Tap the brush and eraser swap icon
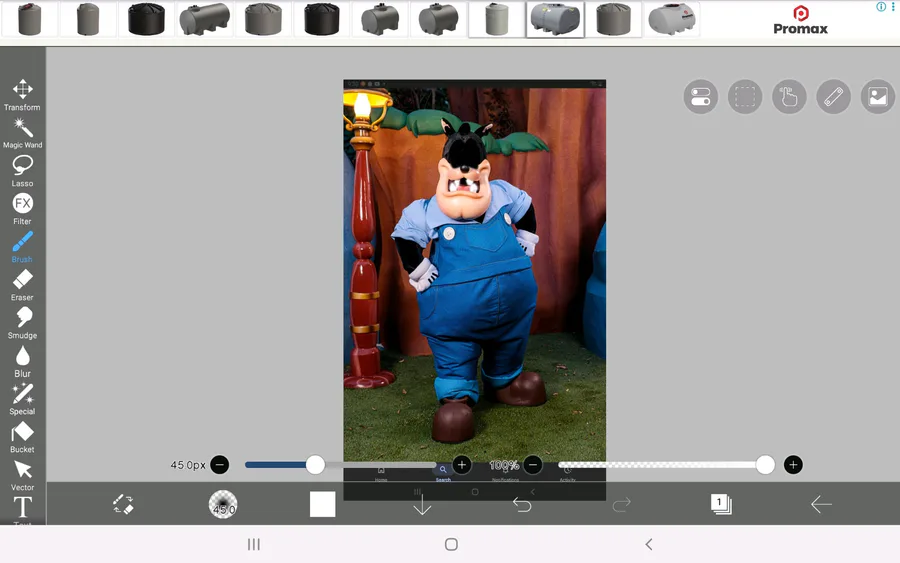 pos(123,504)
